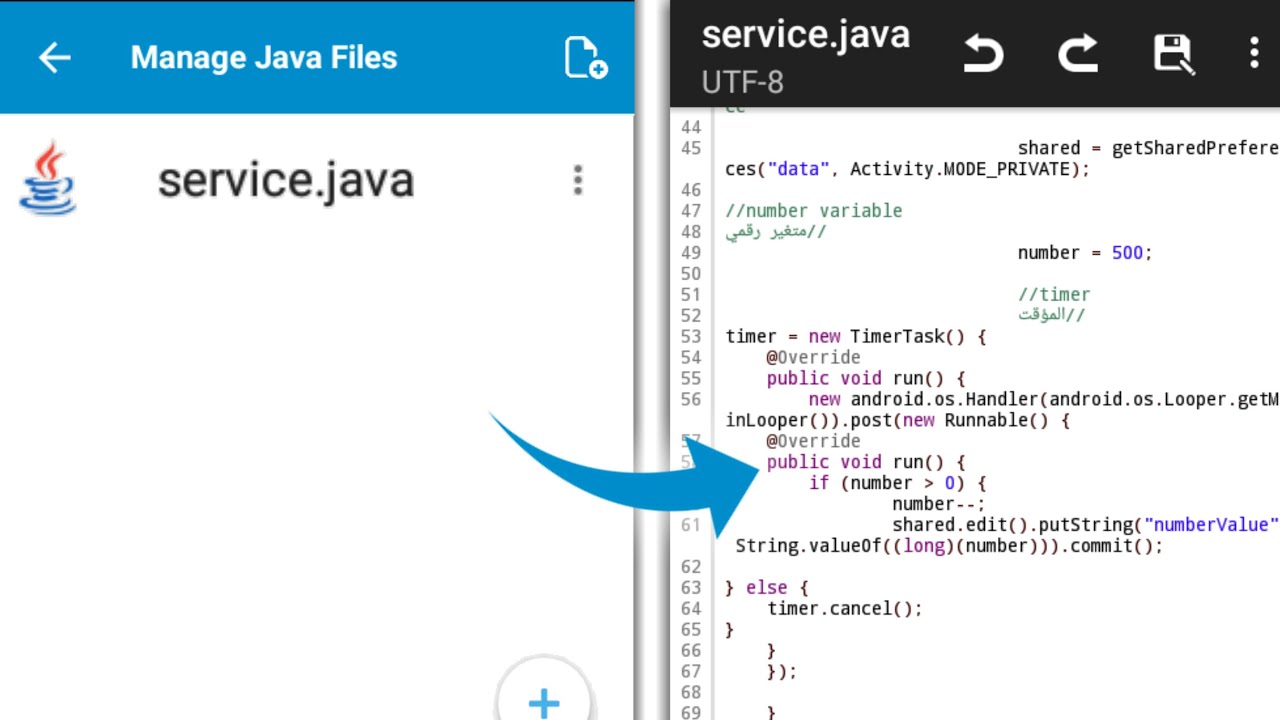The image size is (1280, 720).
Task: Open service.java in the file list
Action: point(286,180)
